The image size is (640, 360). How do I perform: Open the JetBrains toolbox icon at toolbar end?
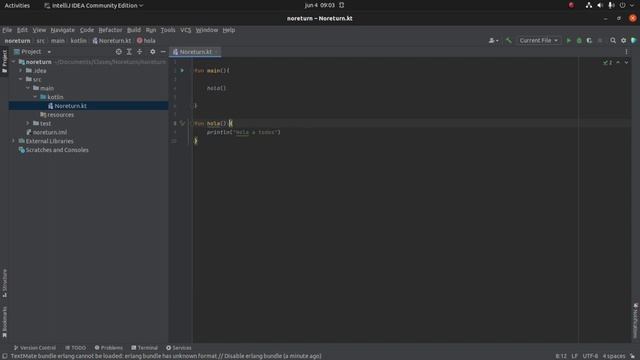click(x=634, y=40)
